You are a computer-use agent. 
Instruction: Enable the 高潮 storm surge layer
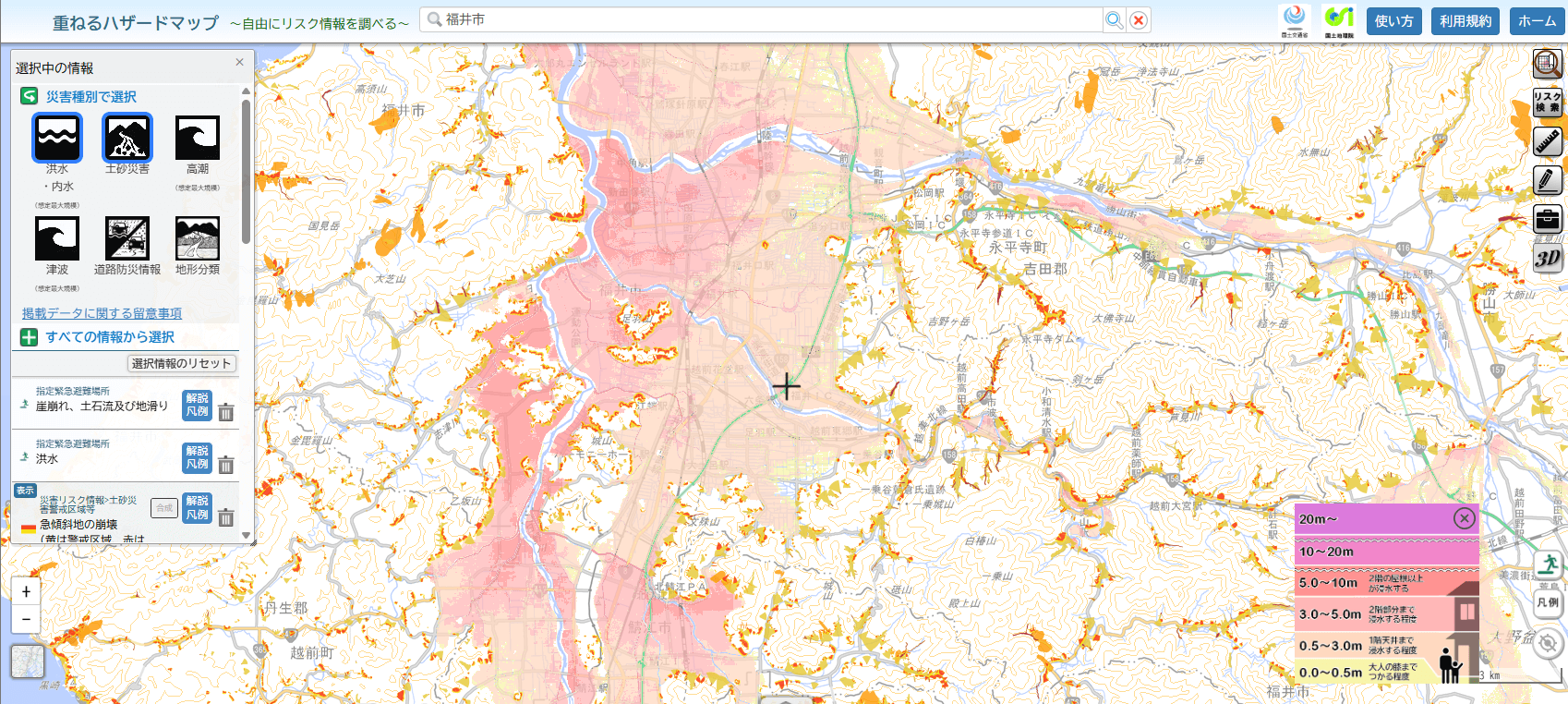coord(198,138)
